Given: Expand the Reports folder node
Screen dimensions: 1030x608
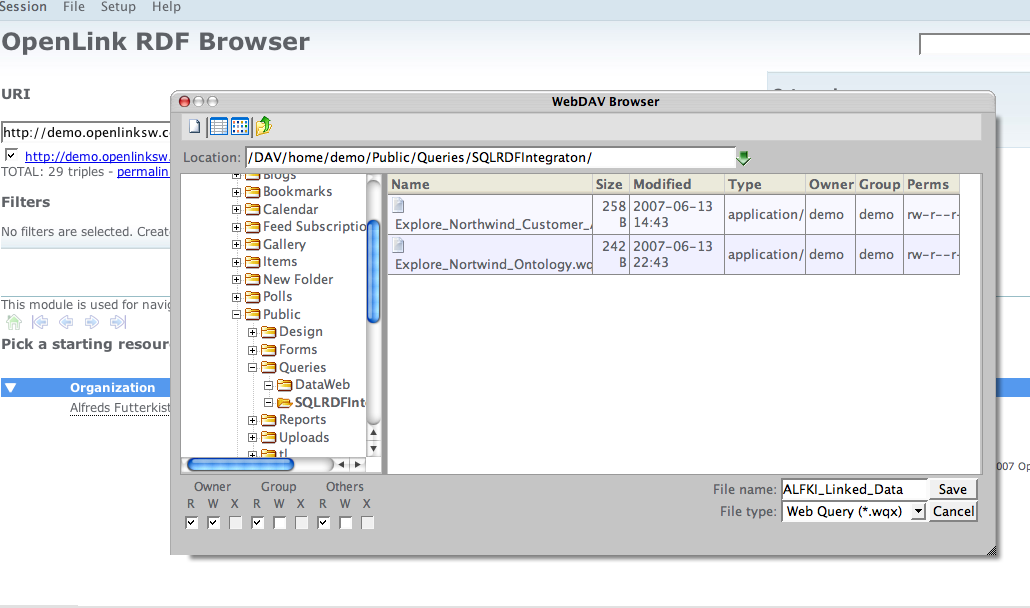Looking at the screenshot, I should (x=253, y=420).
